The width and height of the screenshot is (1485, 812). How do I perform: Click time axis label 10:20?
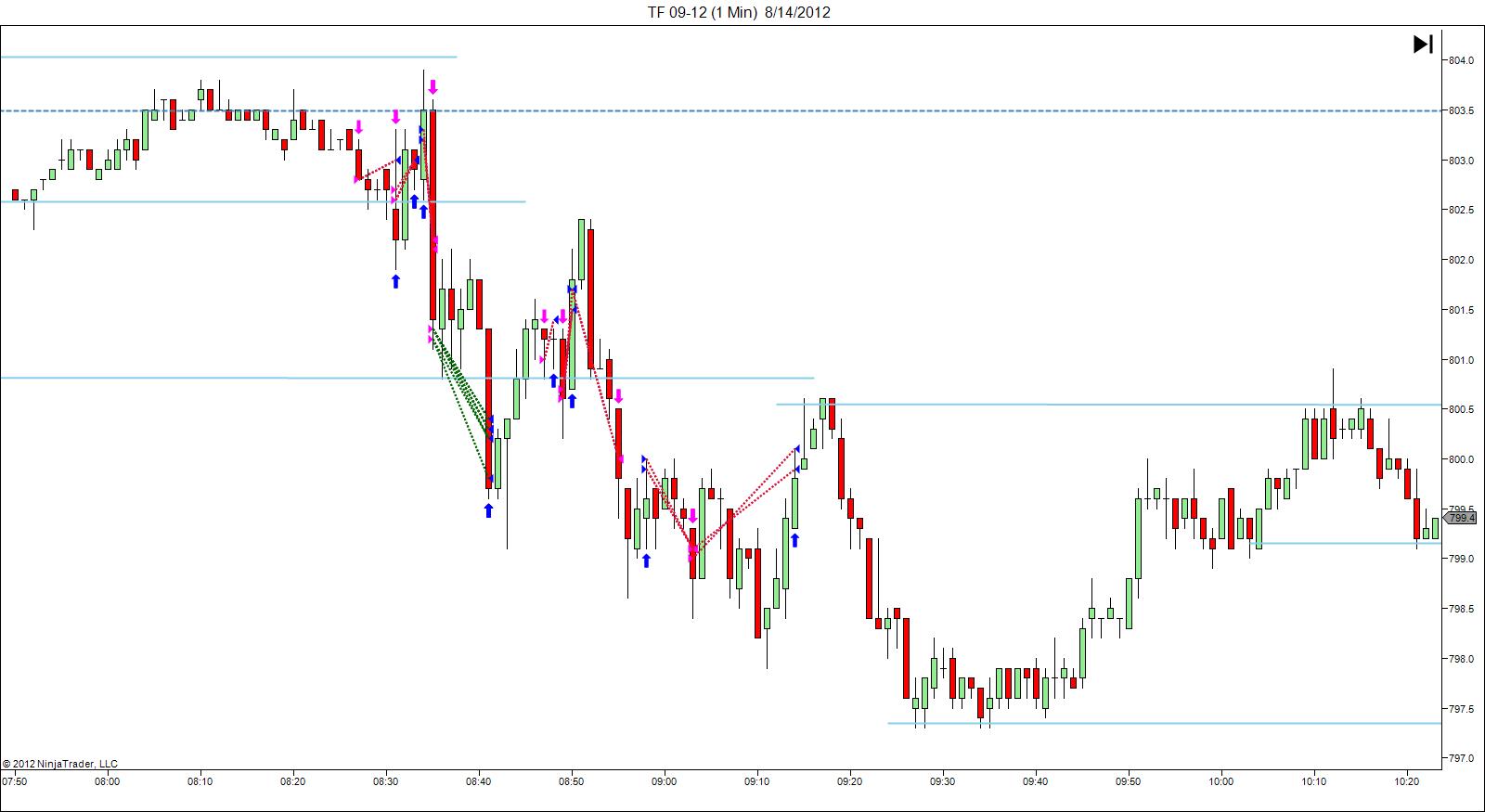pyautogui.click(x=1406, y=782)
